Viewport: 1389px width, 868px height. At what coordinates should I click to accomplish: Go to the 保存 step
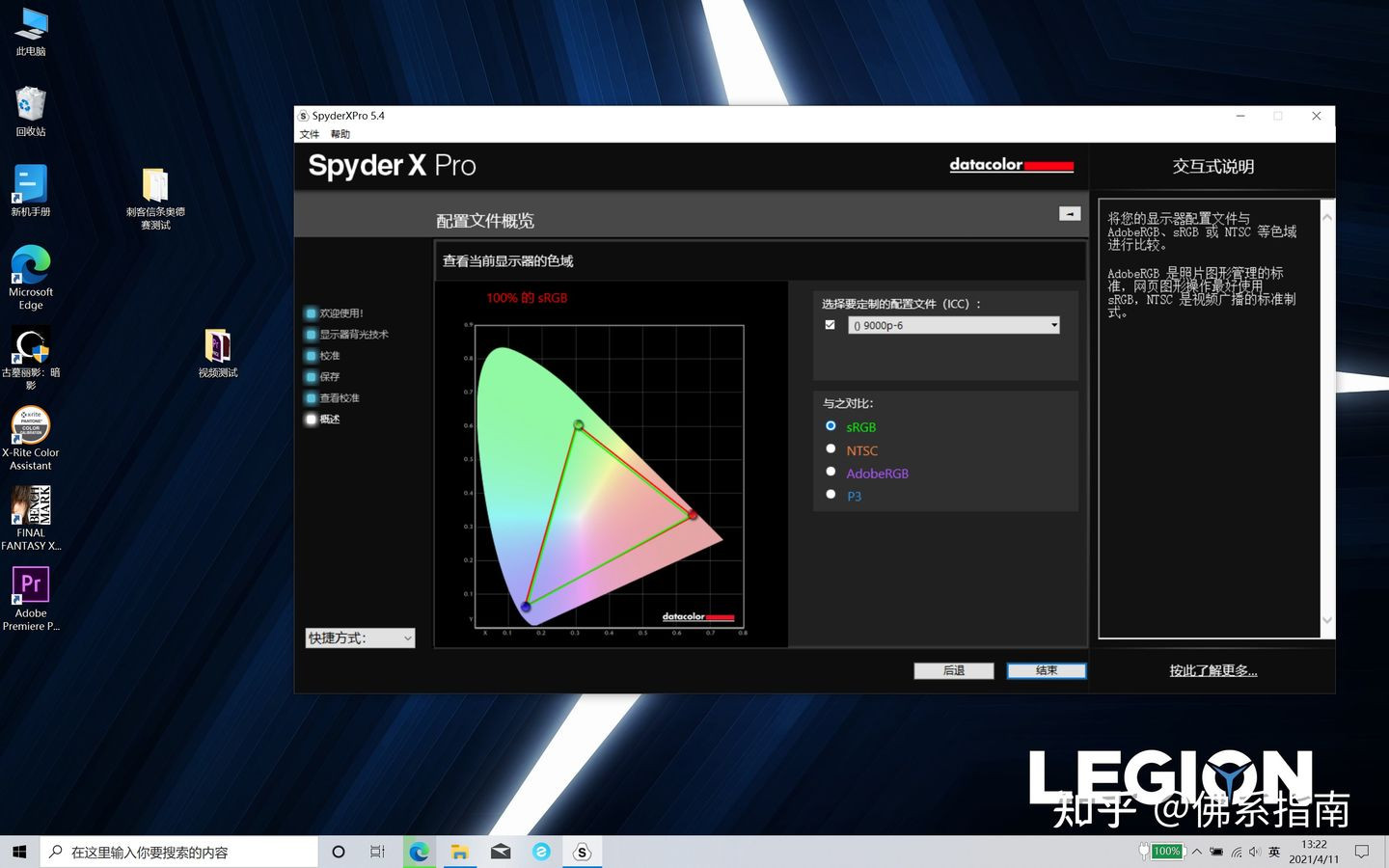click(x=323, y=377)
